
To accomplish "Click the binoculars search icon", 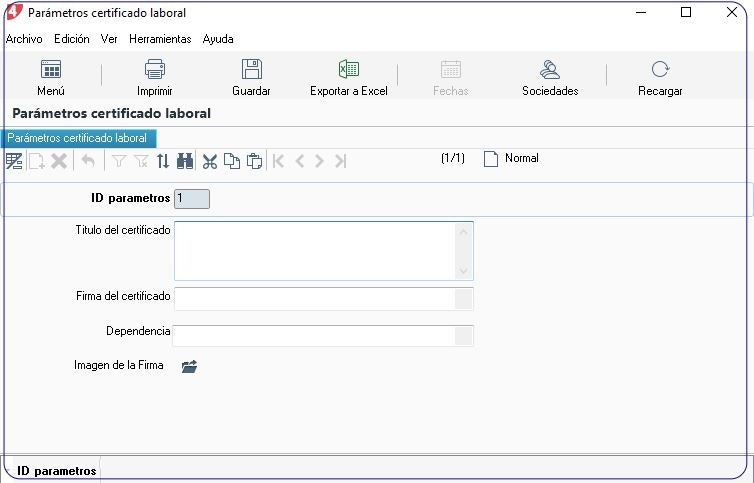I will coord(185,161).
